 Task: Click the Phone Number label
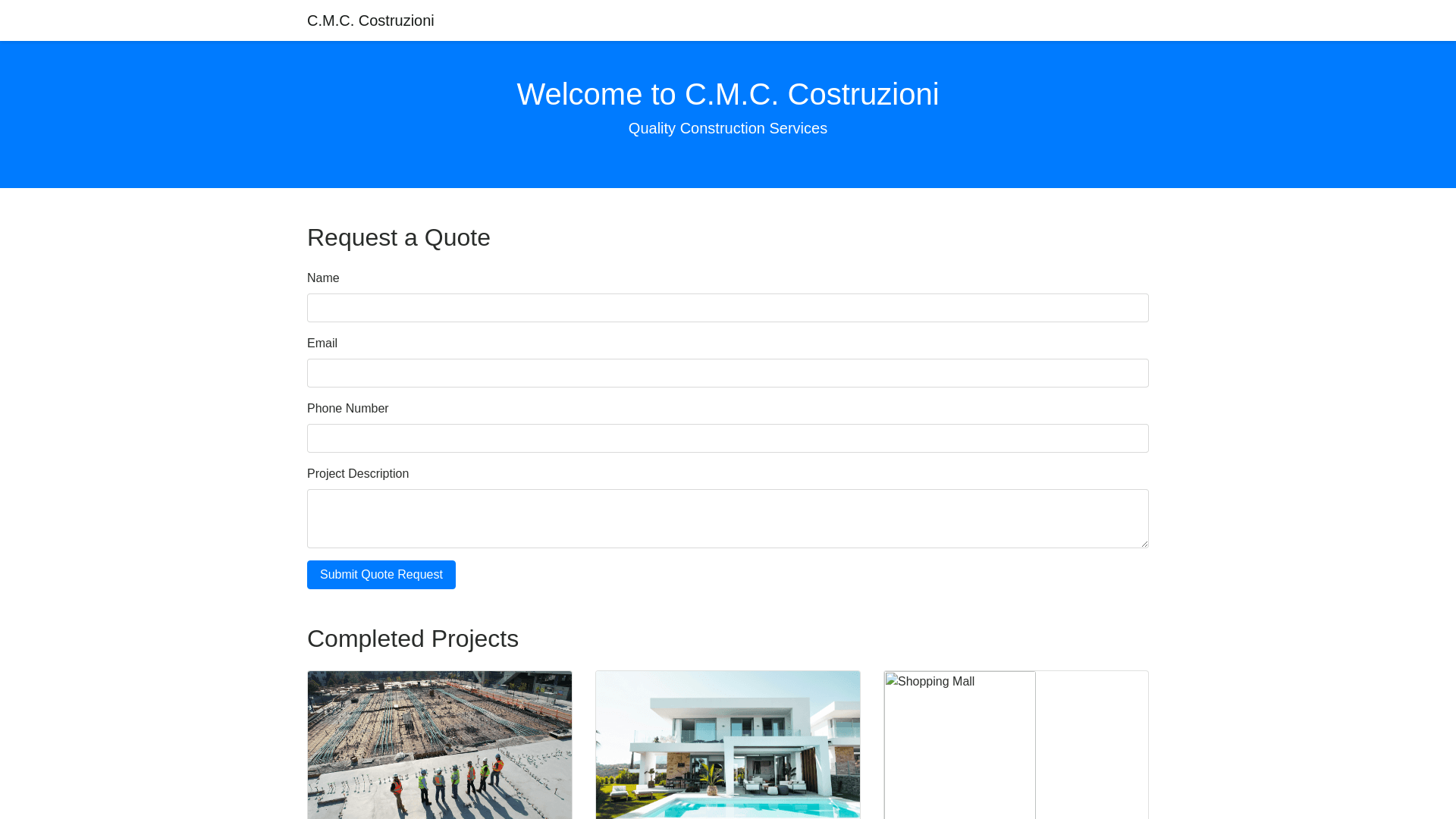(x=347, y=409)
